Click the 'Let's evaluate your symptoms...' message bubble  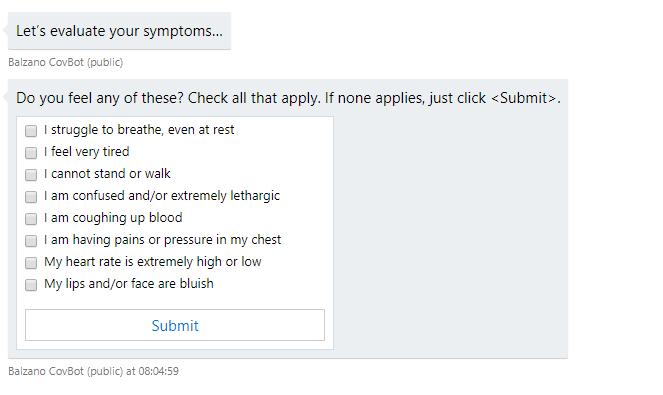pos(119,31)
